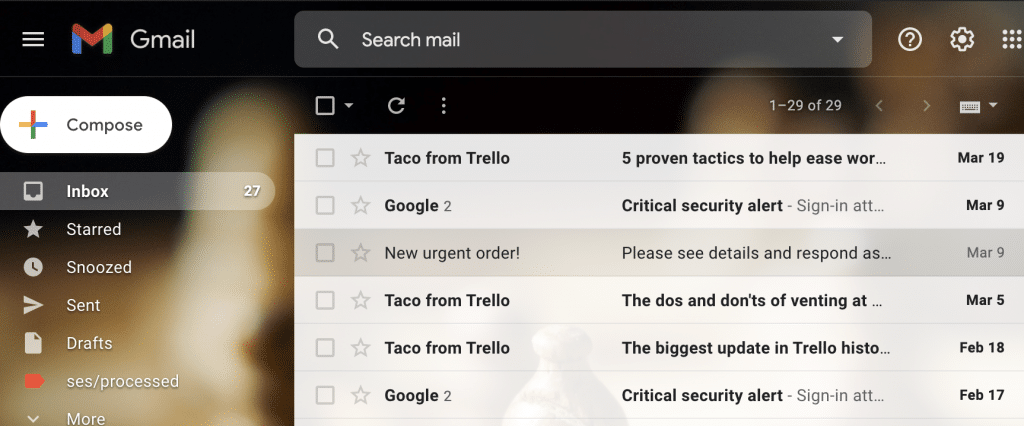Screen dimensions: 1024x426
Task: Expand the select dropdown arrow beside checkbox
Action: pyautogui.click(x=349, y=106)
